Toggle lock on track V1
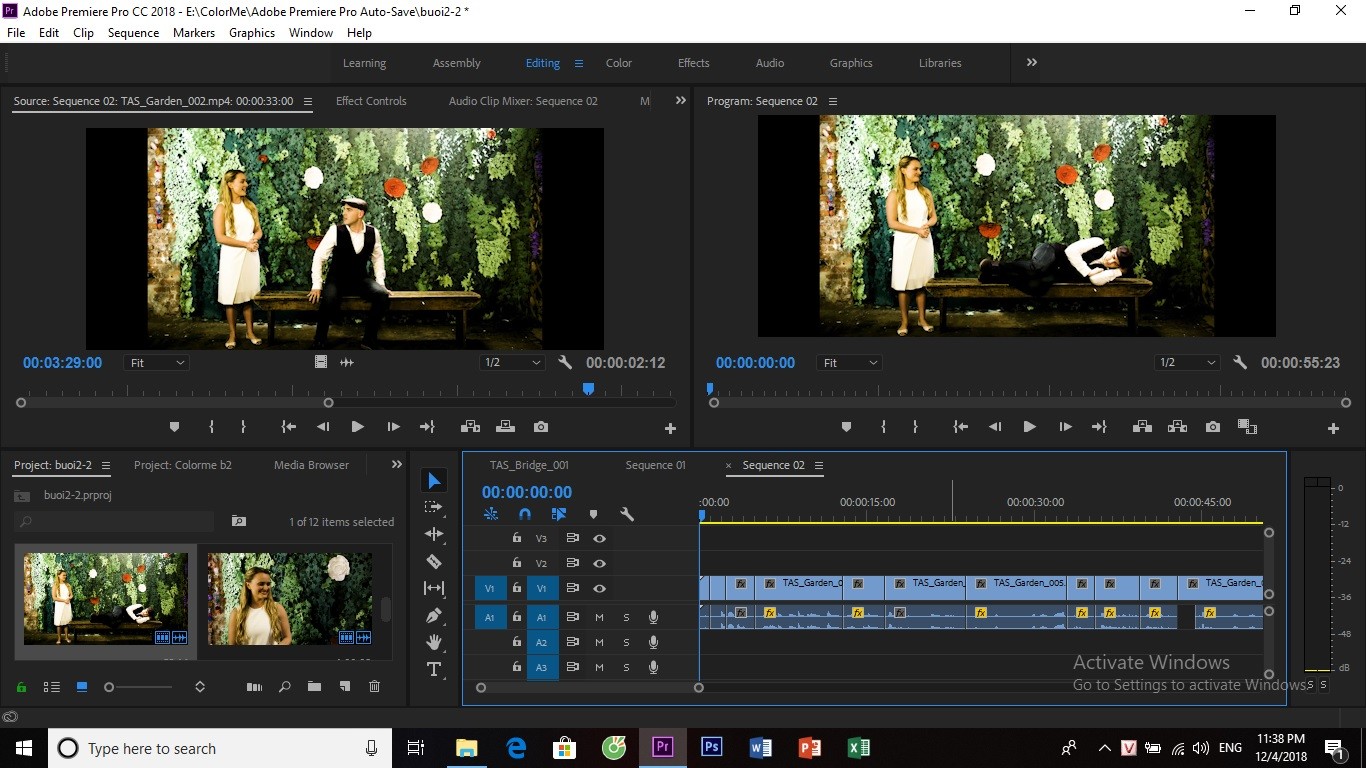Screen dimensions: 1366x768 [517, 588]
